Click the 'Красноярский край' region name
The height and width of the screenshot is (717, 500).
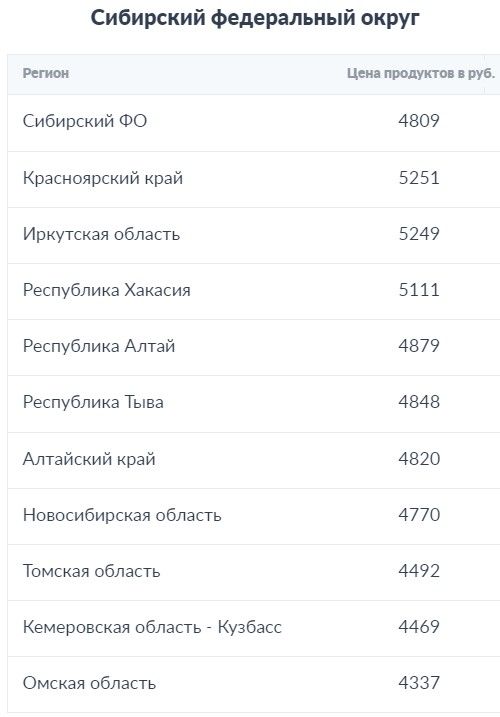coord(103,178)
